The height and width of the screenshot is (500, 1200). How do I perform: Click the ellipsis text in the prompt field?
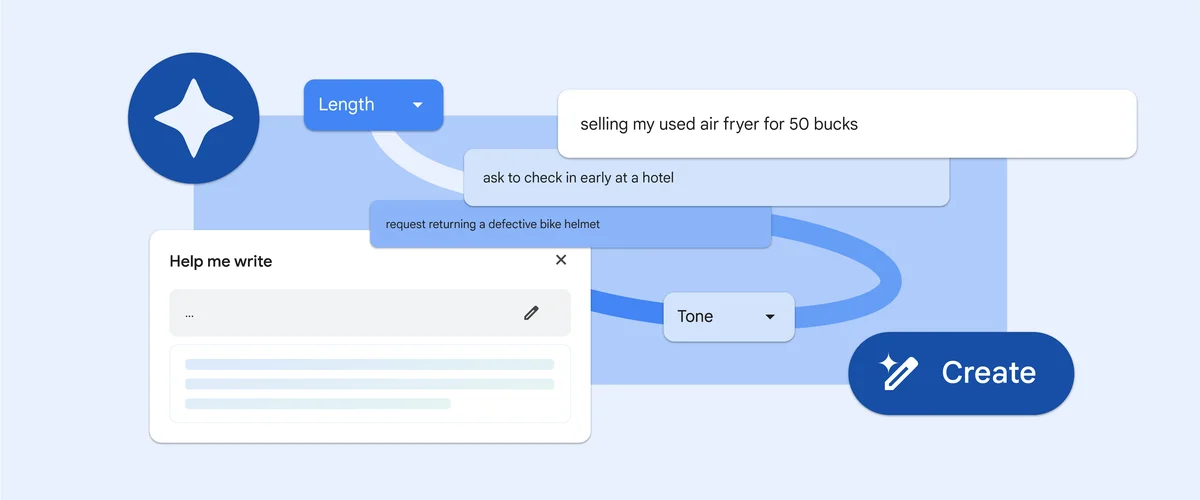[190, 314]
